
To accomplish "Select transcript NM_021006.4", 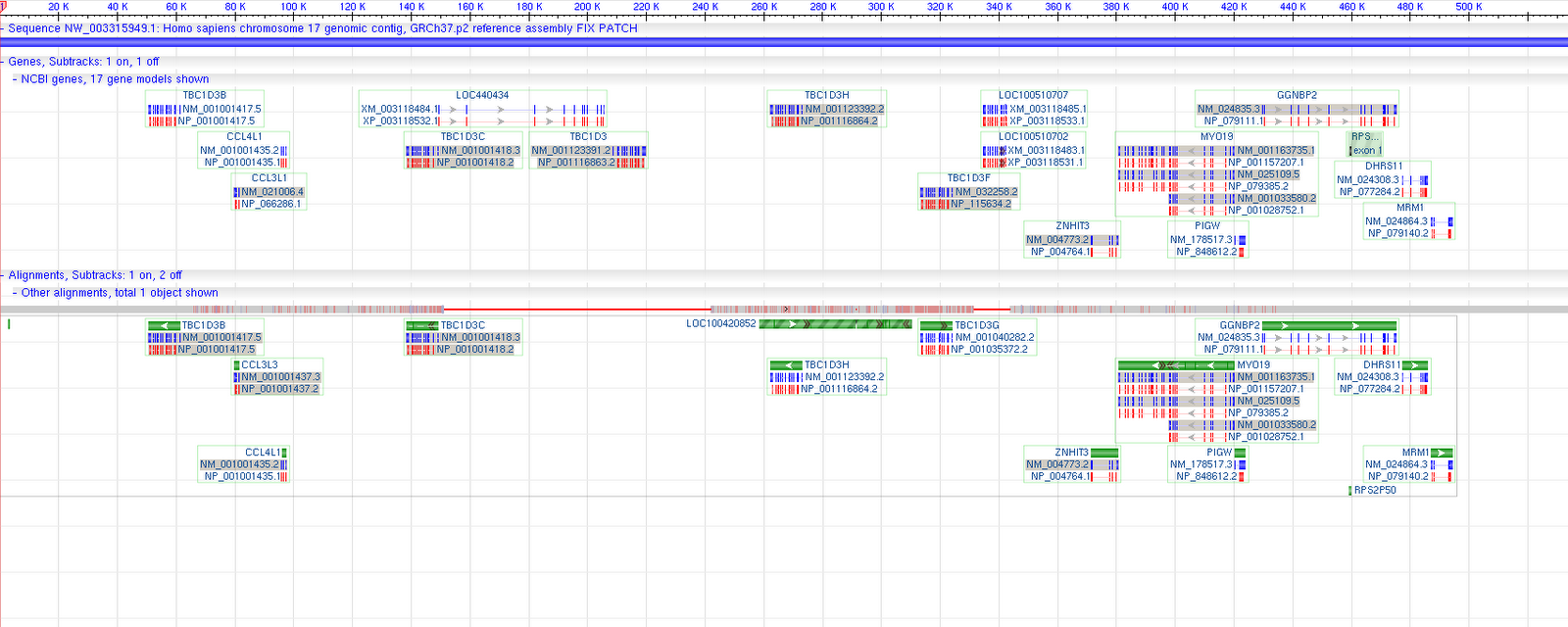I will pyautogui.click(x=272, y=192).
